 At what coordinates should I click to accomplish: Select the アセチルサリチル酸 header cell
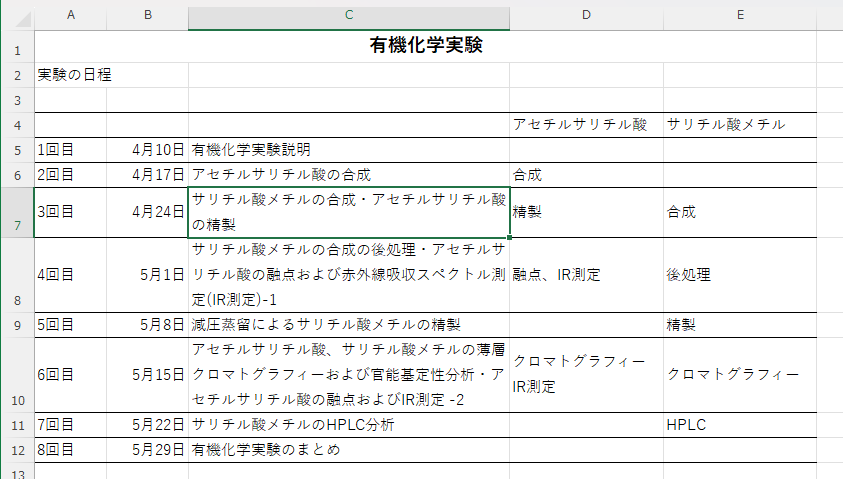pyautogui.click(x=580, y=124)
